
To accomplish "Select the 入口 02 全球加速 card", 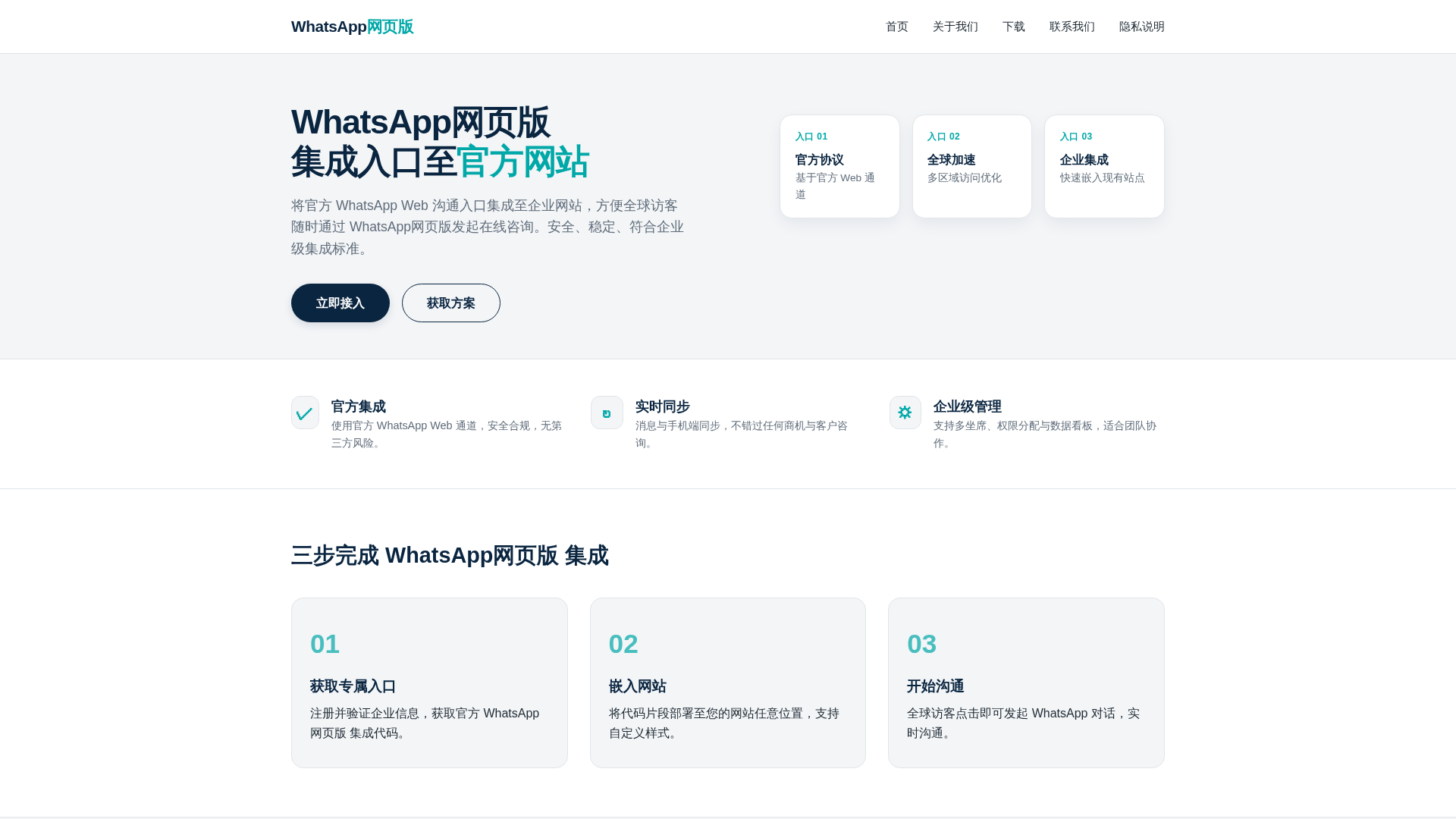I will click(972, 166).
